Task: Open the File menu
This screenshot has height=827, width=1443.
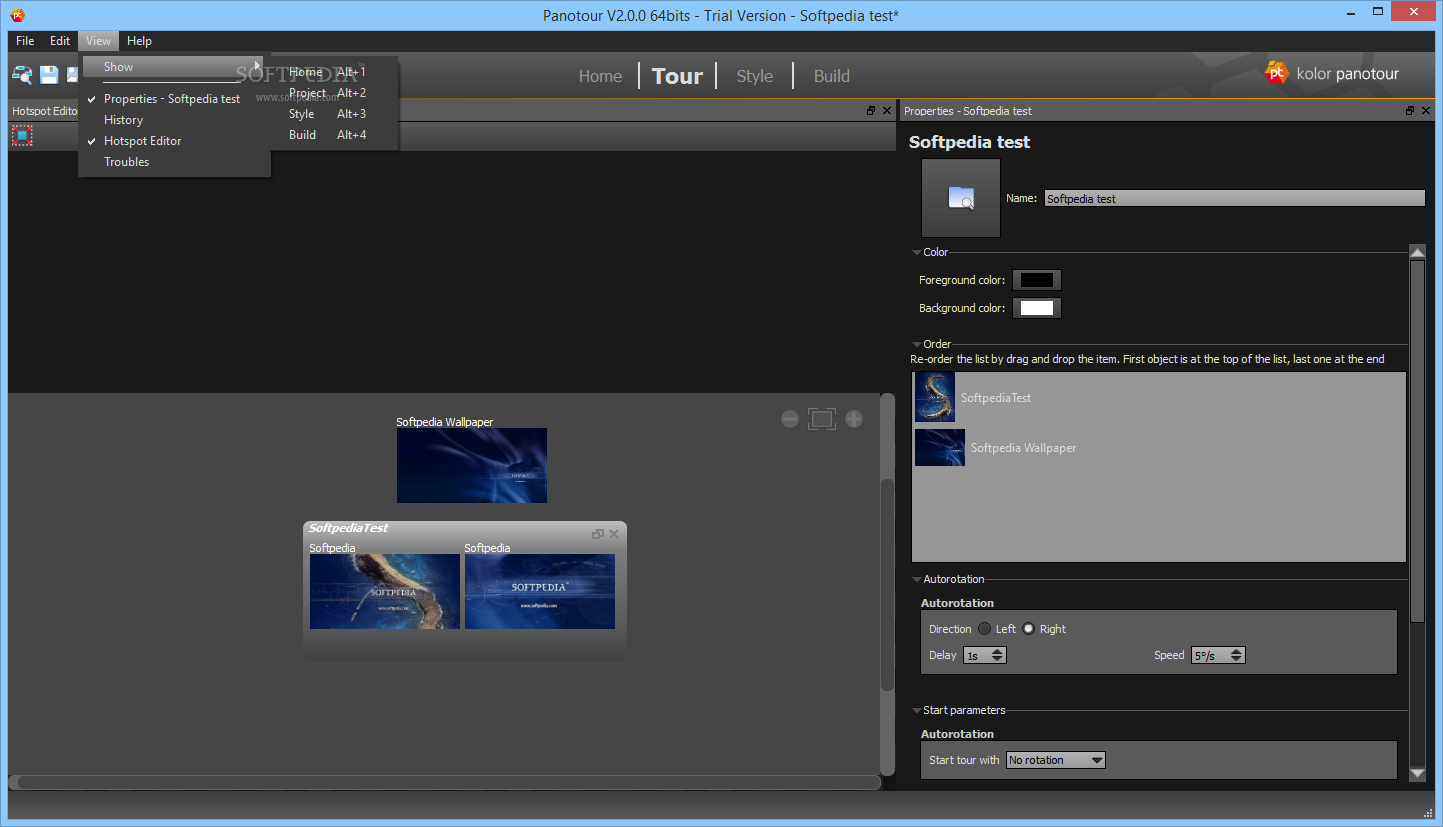Action: pyautogui.click(x=25, y=41)
